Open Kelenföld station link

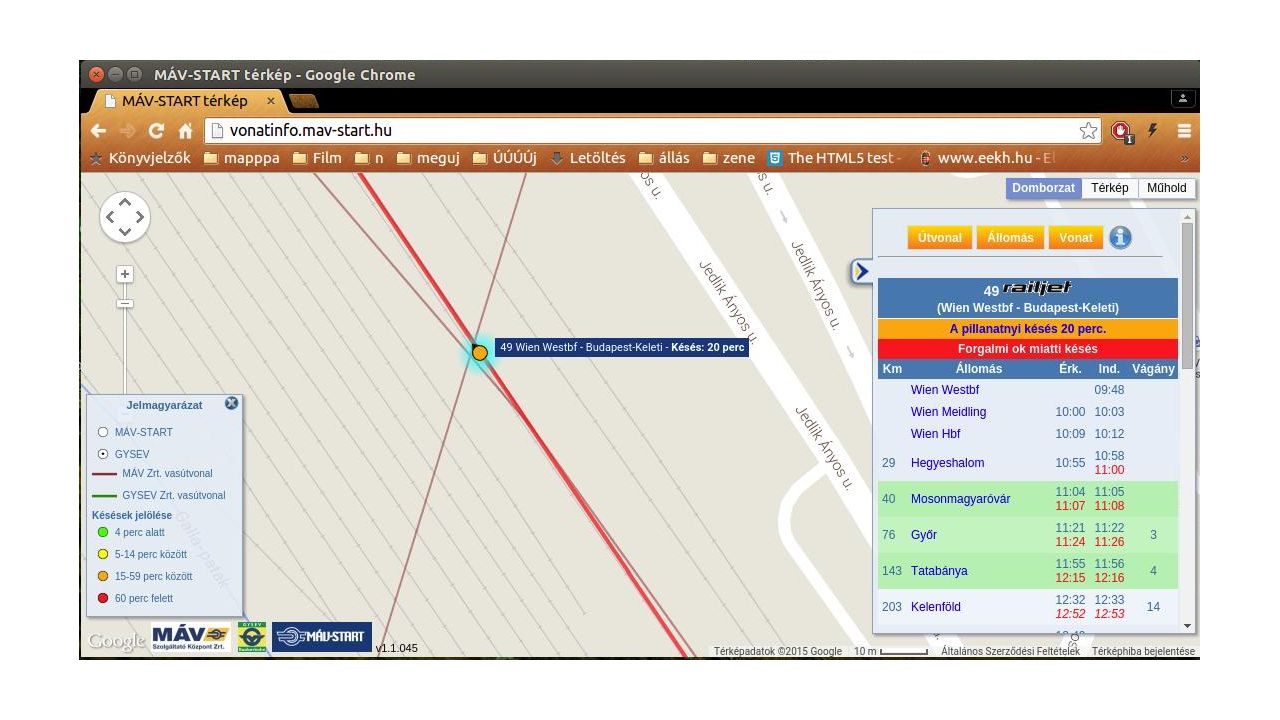pyautogui.click(x=936, y=607)
